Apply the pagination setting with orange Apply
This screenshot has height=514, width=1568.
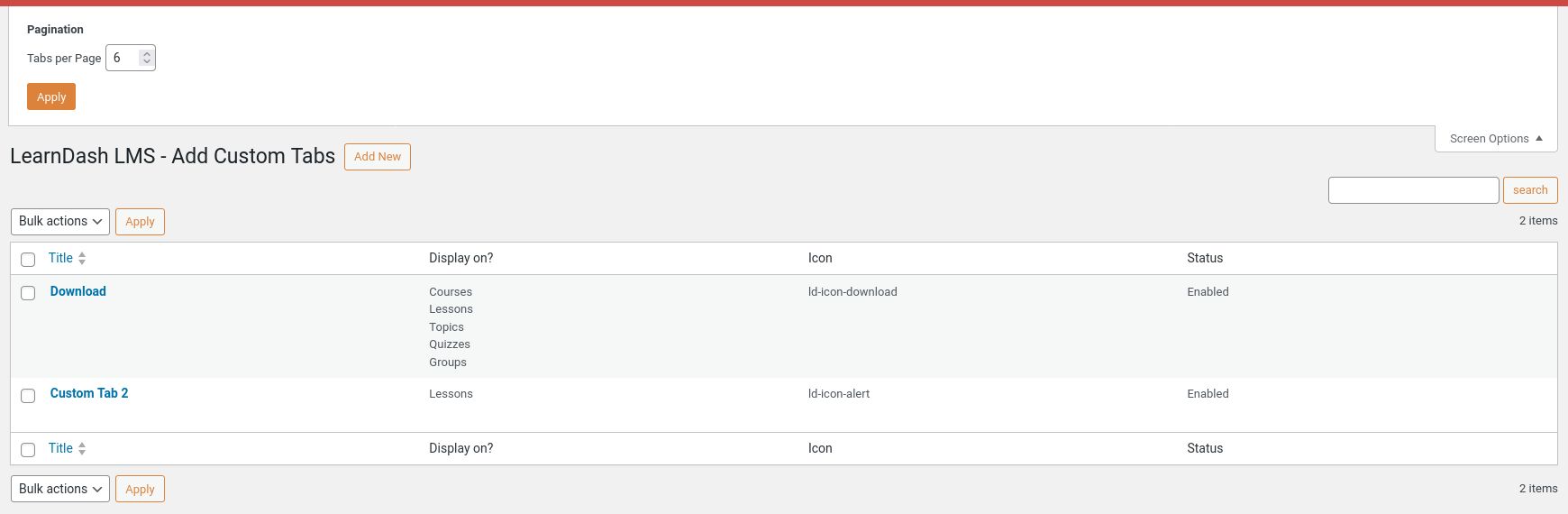(x=51, y=96)
